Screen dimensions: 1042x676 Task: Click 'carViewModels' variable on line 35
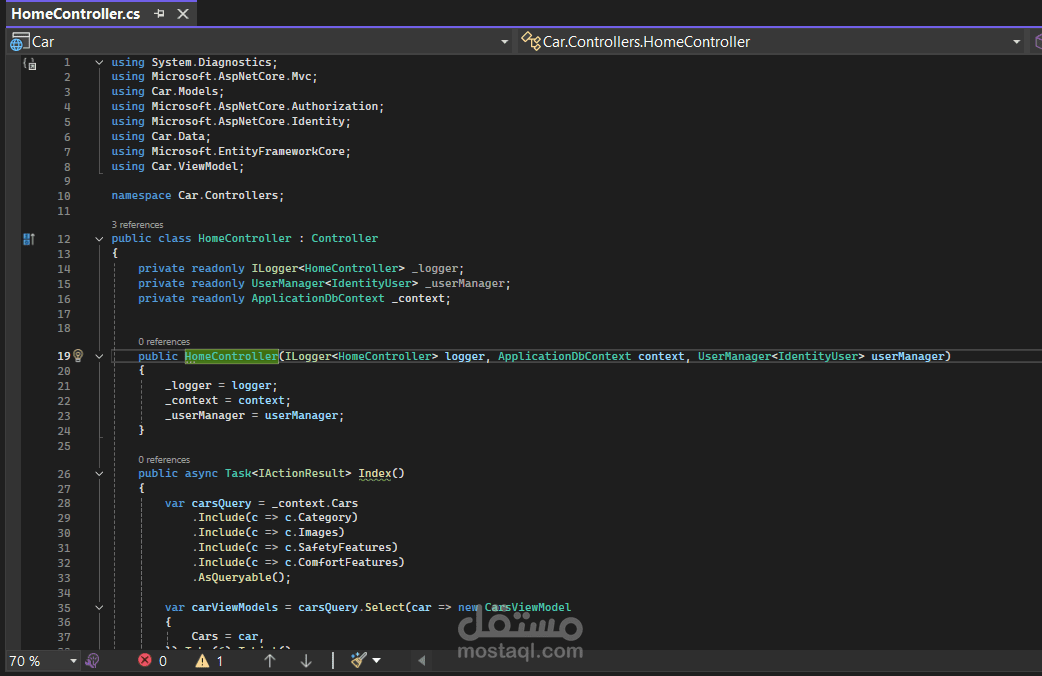[235, 608]
